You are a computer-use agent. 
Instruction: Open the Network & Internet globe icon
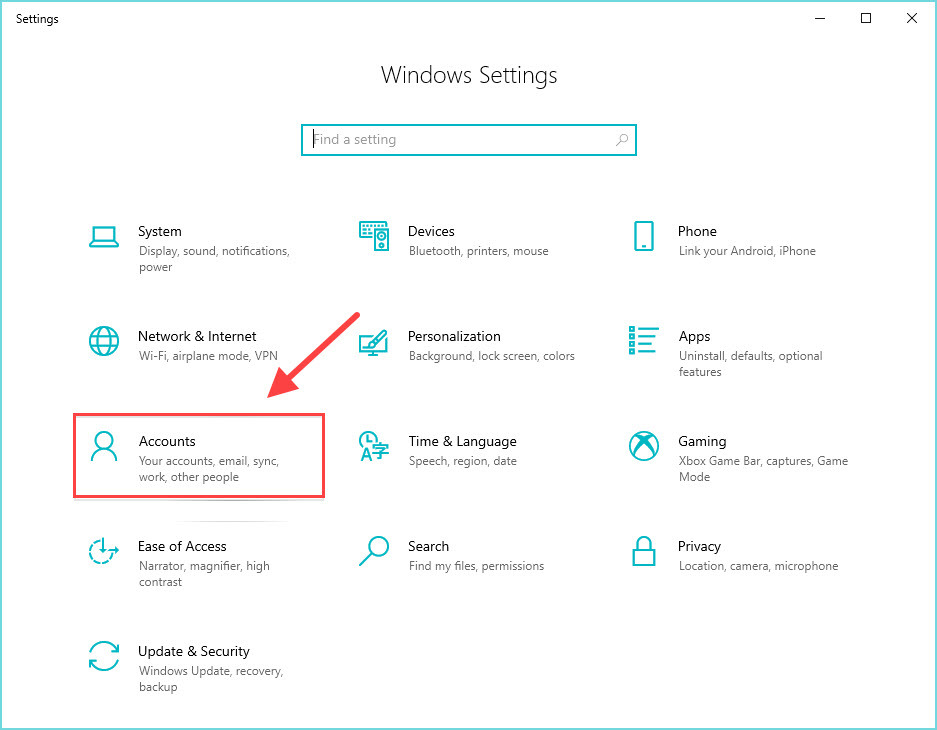[x=104, y=341]
